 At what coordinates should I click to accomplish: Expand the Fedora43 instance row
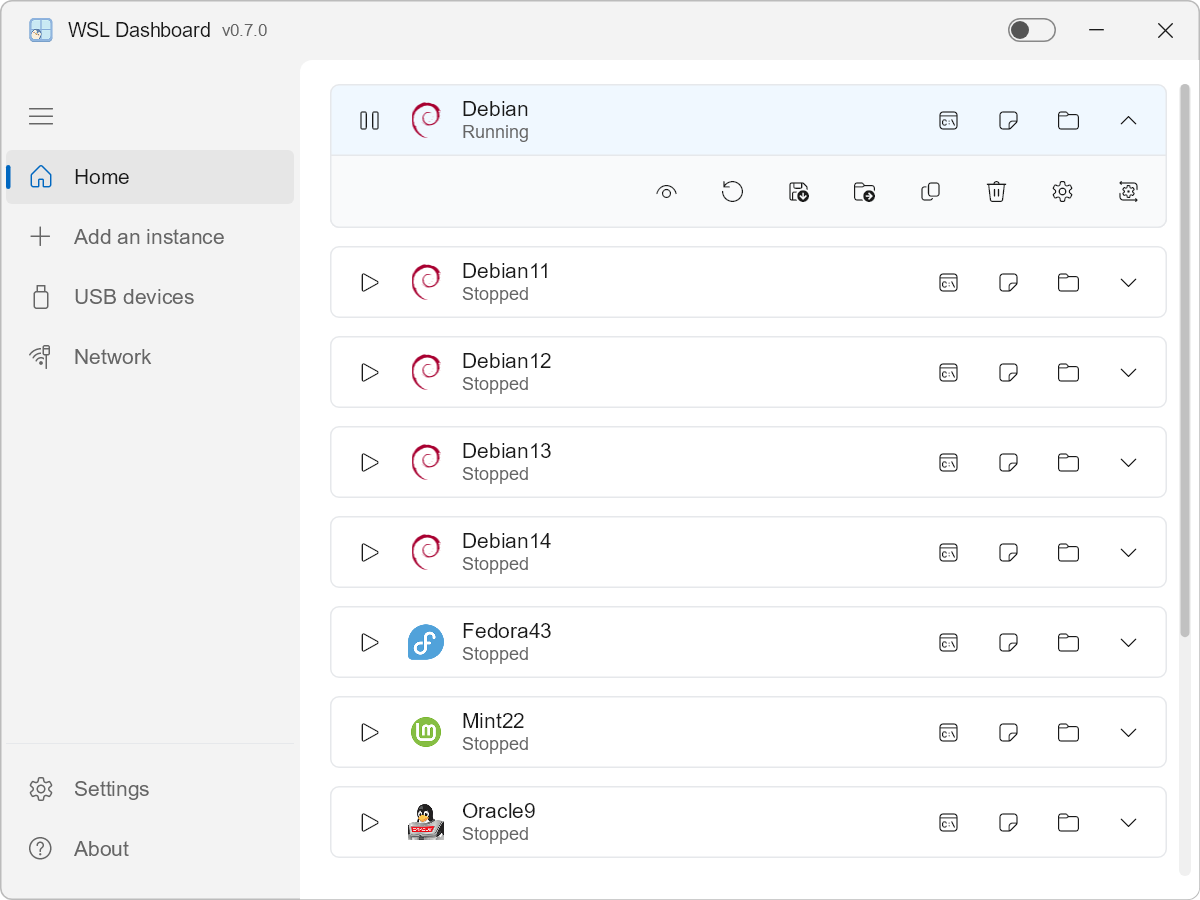1128,642
